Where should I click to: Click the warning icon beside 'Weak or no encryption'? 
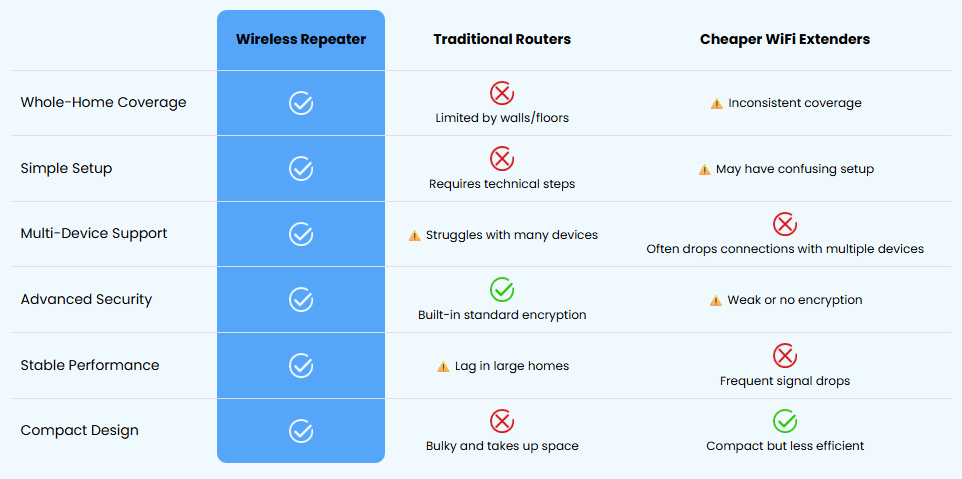(x=715, y=301)
